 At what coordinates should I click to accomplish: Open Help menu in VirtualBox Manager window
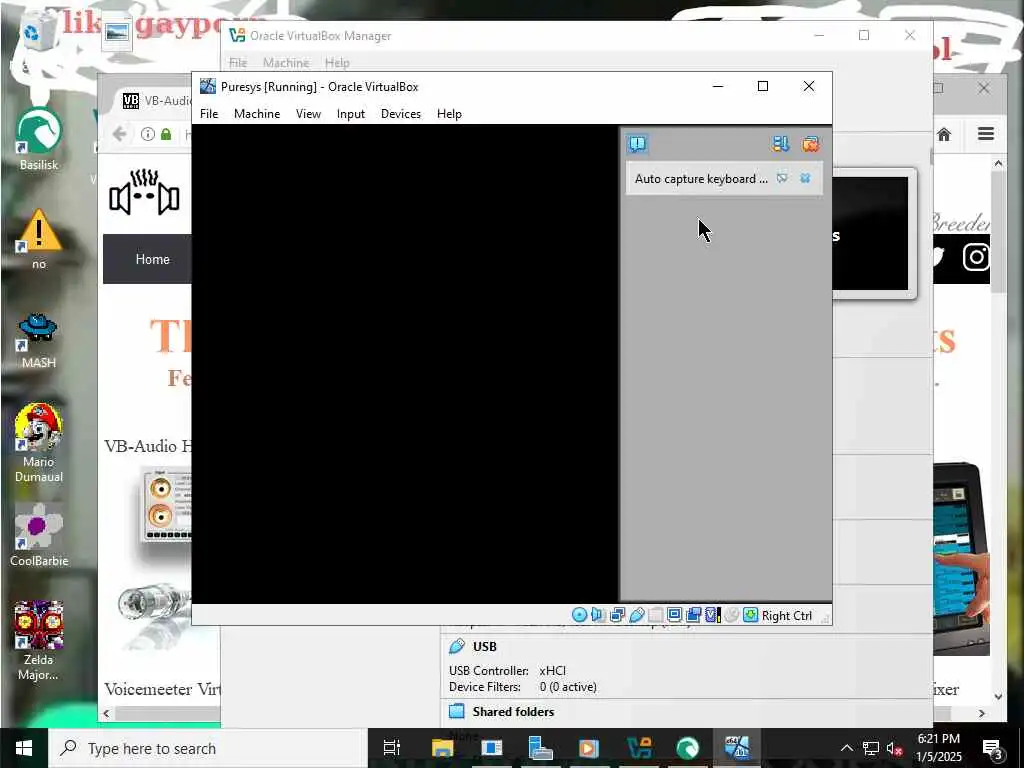point(337,63)
